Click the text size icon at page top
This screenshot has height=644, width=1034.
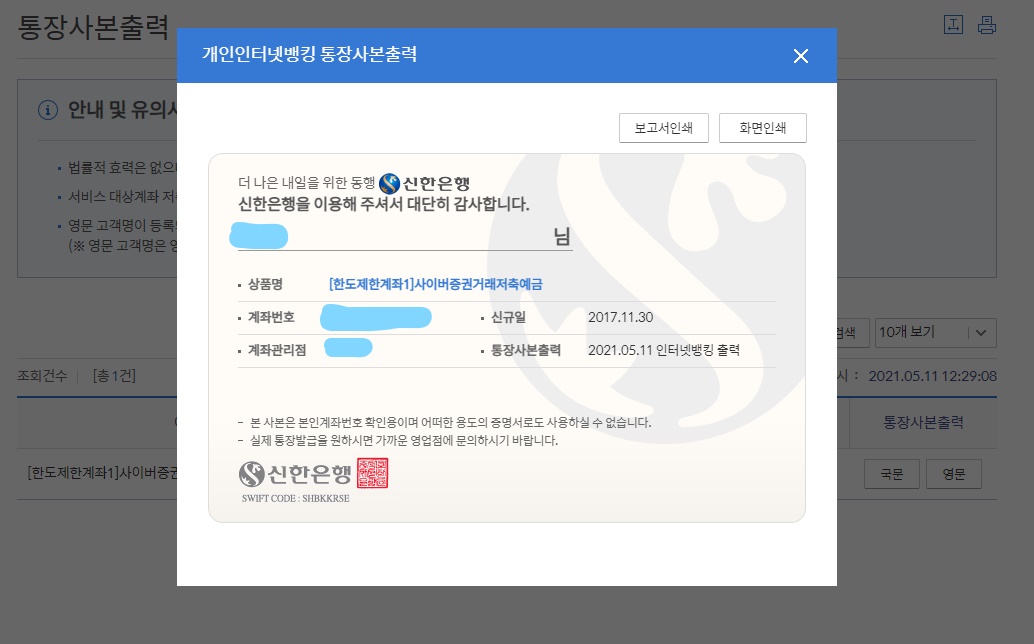[953, 25]
